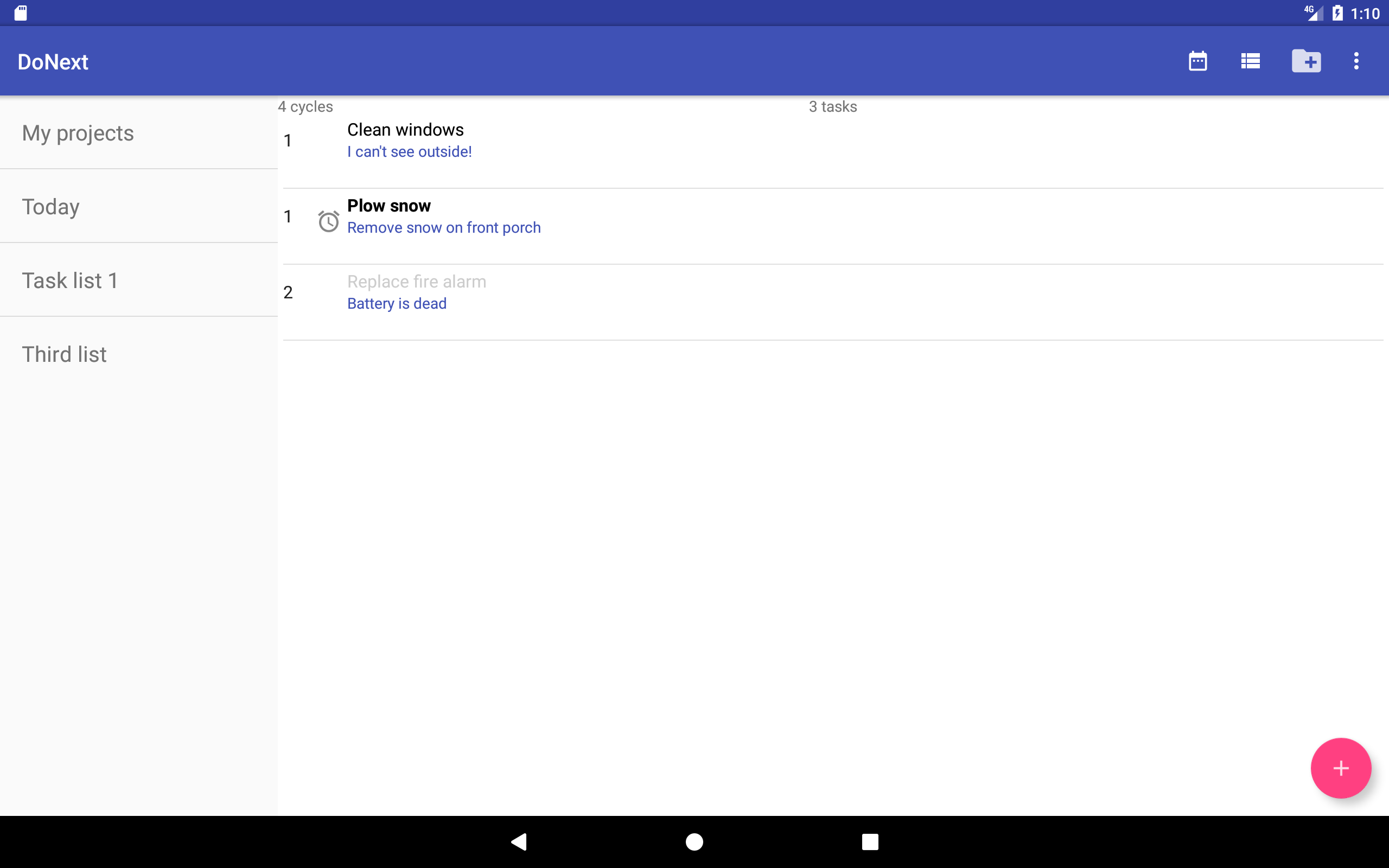Image resolution: width=1389 pixels, height=868 pixels.
Task: Add new project folder icon
Action: click(x=1306, y=61)
